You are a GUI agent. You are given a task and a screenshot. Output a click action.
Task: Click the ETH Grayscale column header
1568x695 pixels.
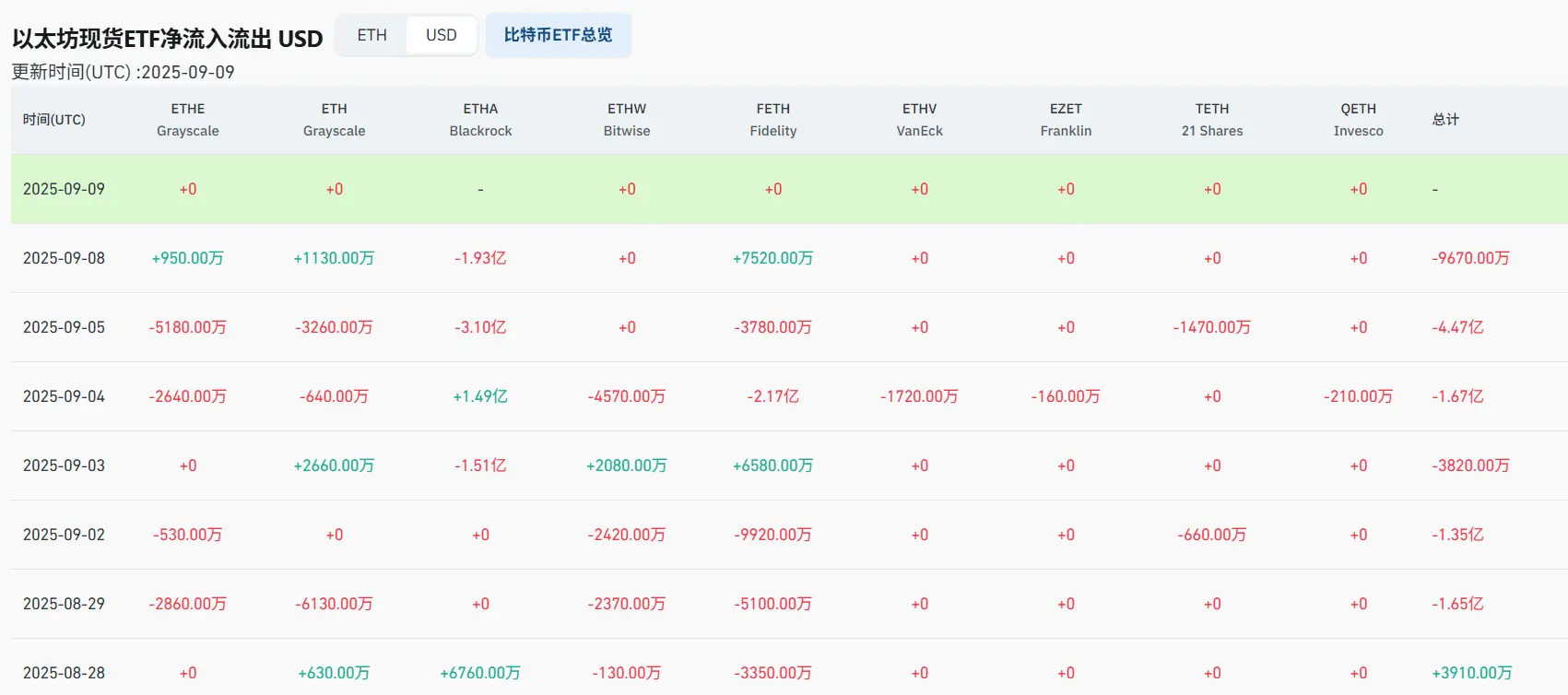(335, 120)
